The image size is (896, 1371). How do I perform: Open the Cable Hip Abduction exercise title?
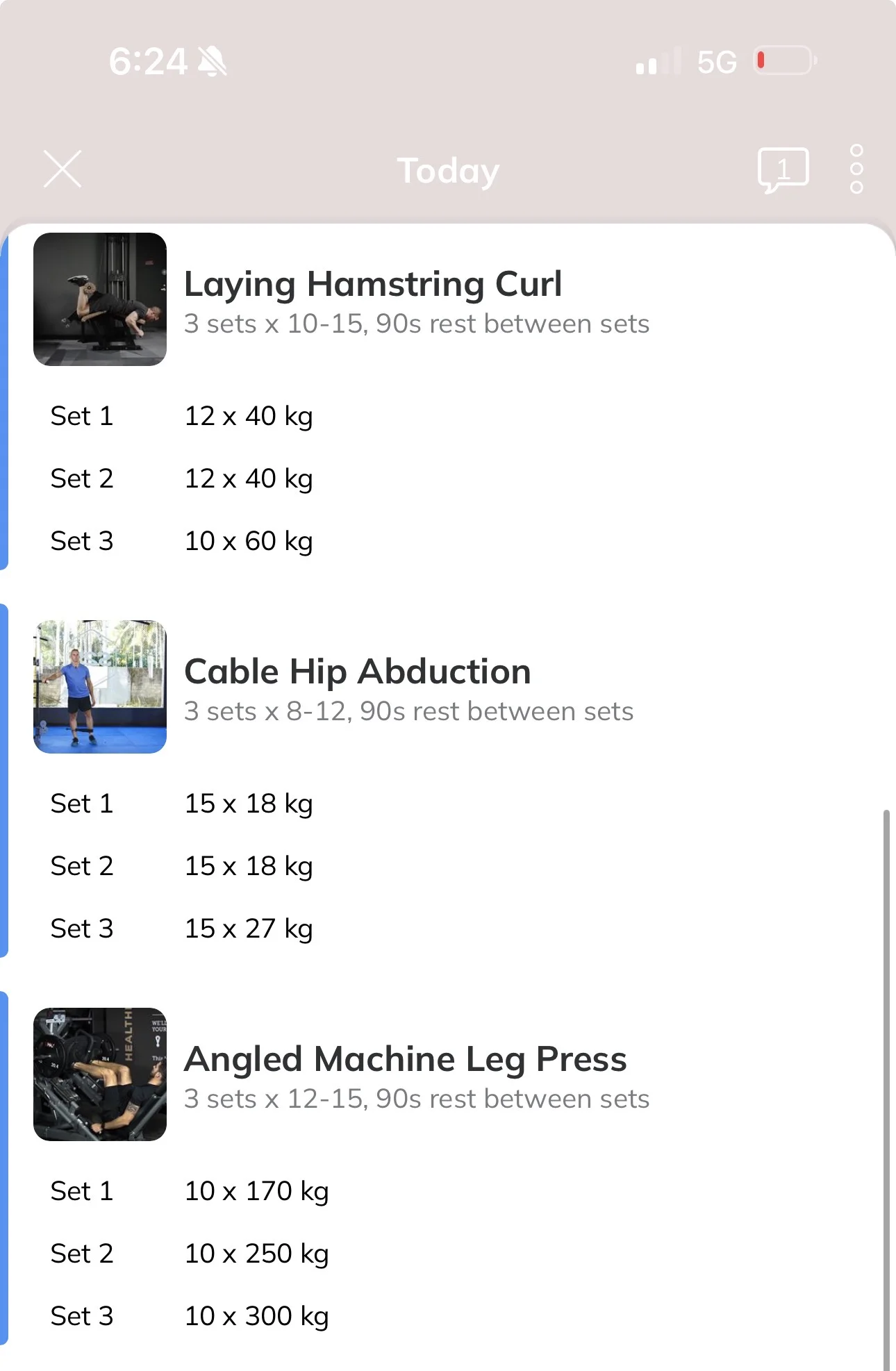coord(358,672)
